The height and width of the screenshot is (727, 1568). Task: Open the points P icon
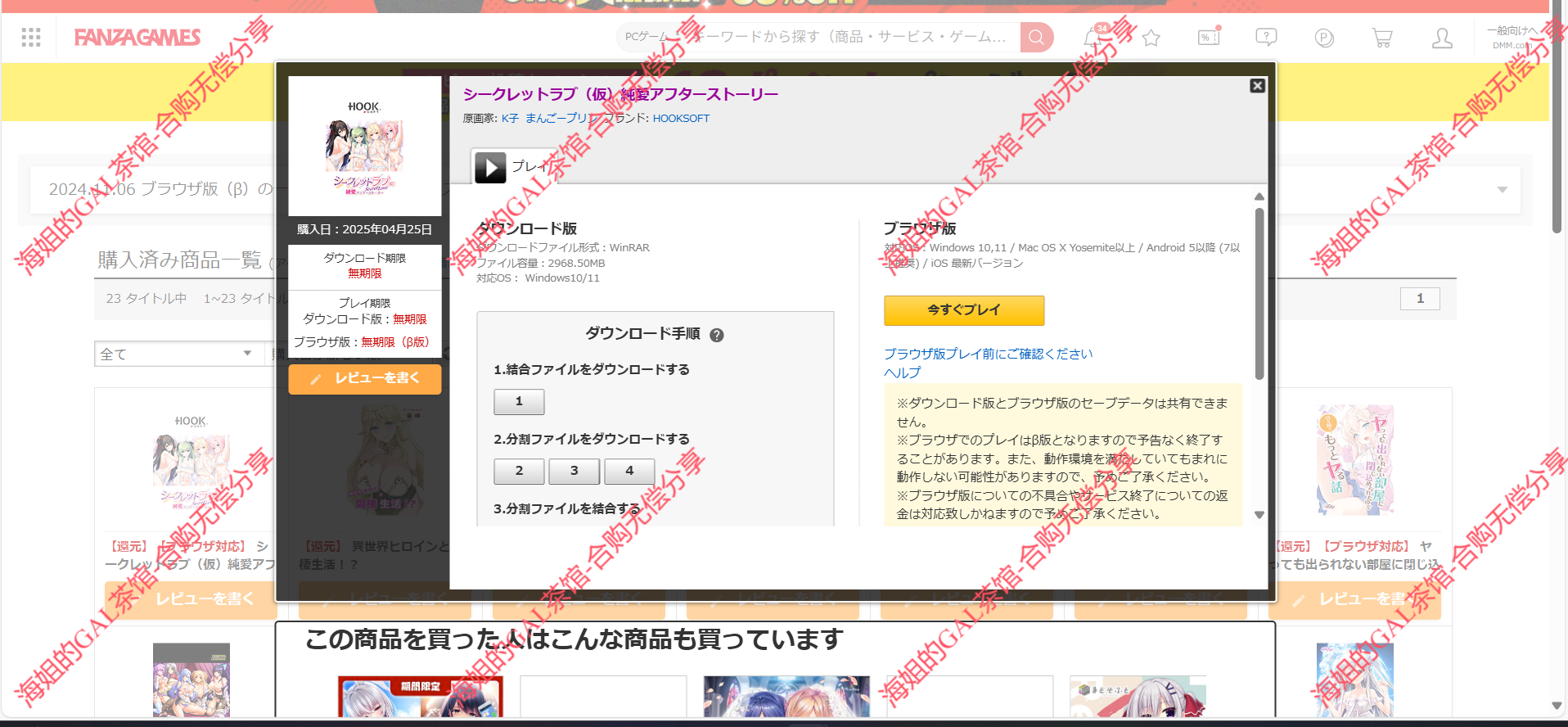[1324, 38]
